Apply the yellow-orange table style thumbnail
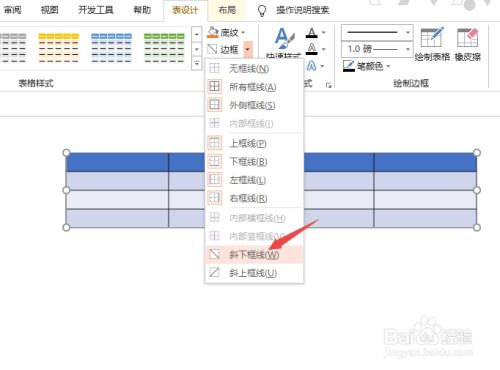This screenshot has width=500, height=370. [59, 48]
